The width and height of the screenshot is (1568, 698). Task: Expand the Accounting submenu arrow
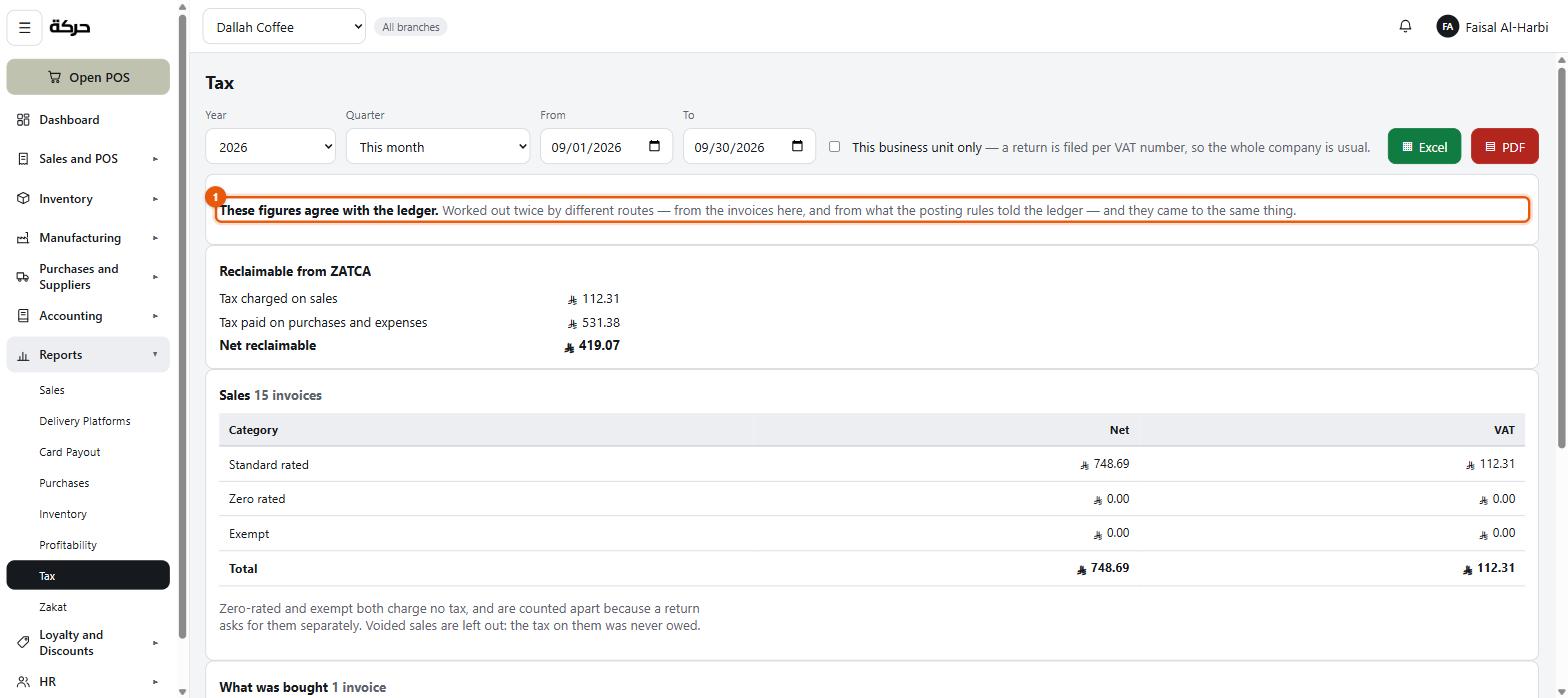155,316
